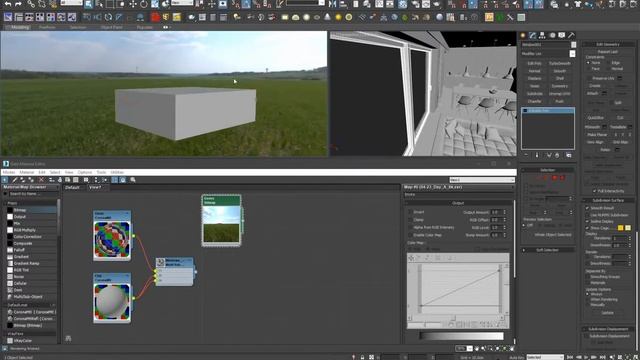
Task: Click the Pin Stack icon below modifier stack
Action: pyautogui.click(x=526, y=155)
